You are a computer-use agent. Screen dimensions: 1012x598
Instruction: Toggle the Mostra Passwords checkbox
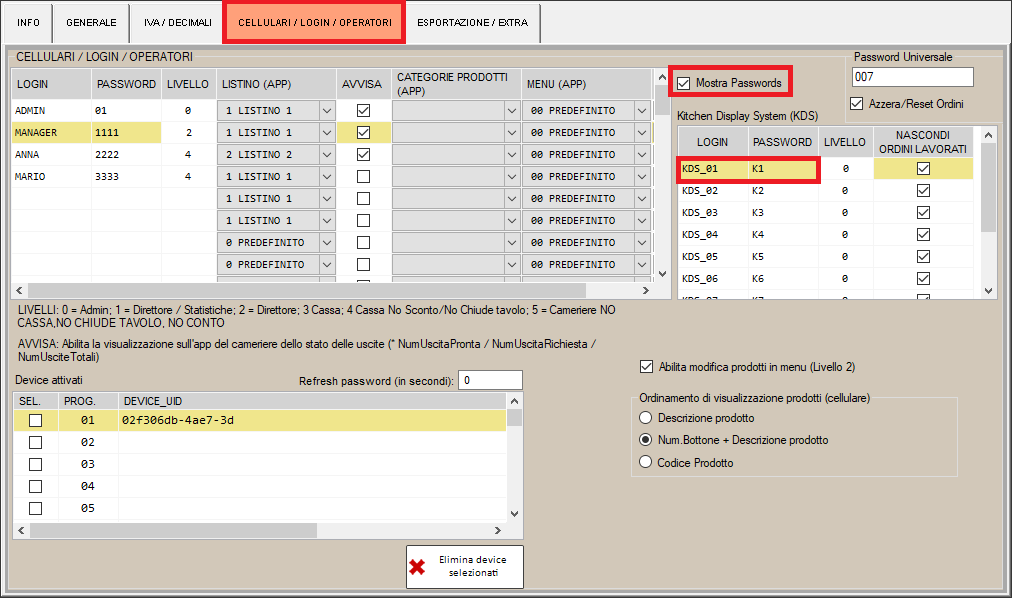pyautogui.click(x=684, y=82)
